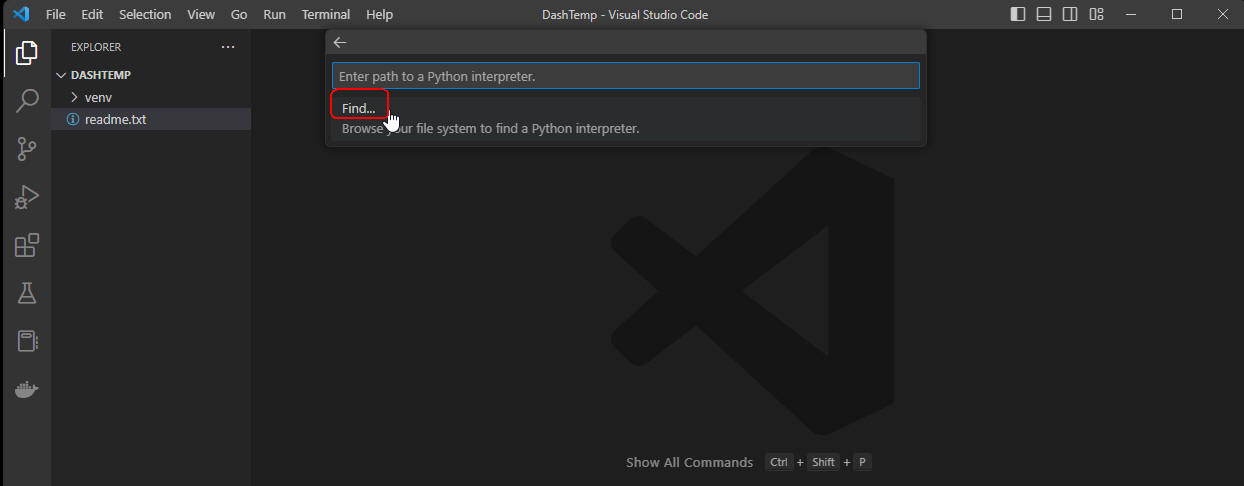The width and height of the screenshot is (1244, 486).
Task: Open the Terminal menu
Action: point(326,15)
